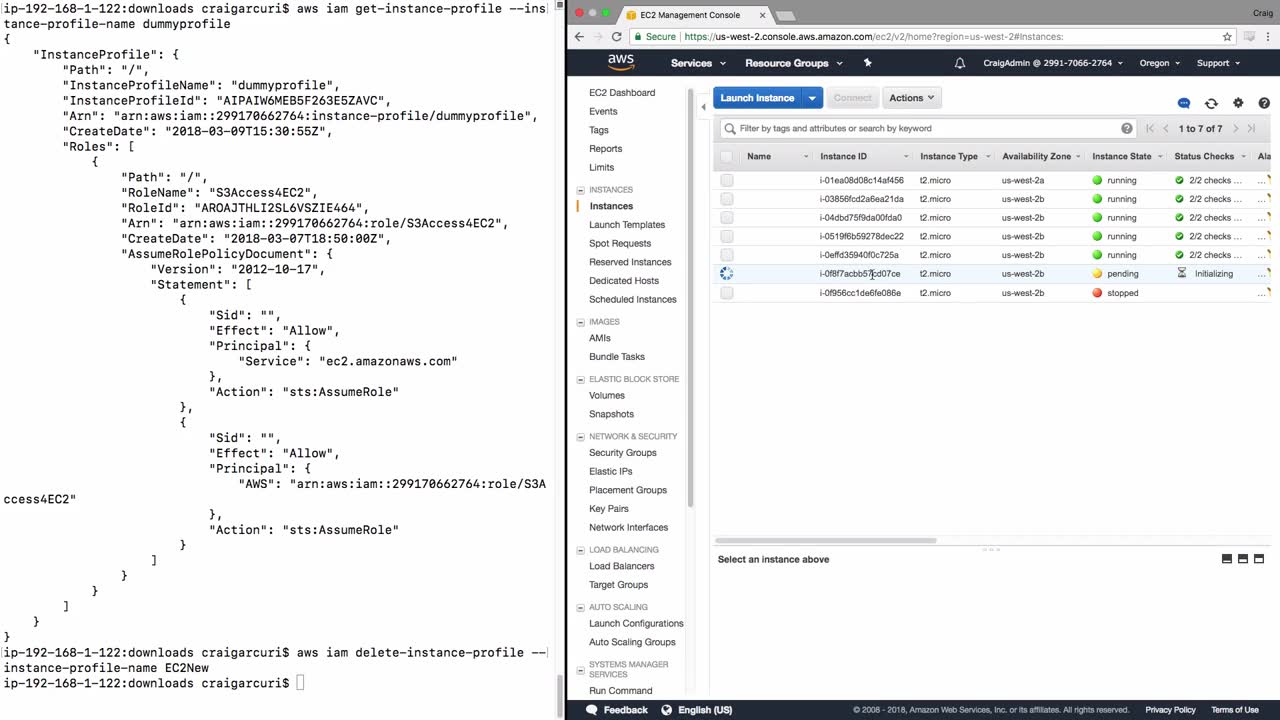Click the pin shortcut icon in AWS navbar
Image resolution: width=1280 pixels, height=720 pixels.
(x=867, y=63)
